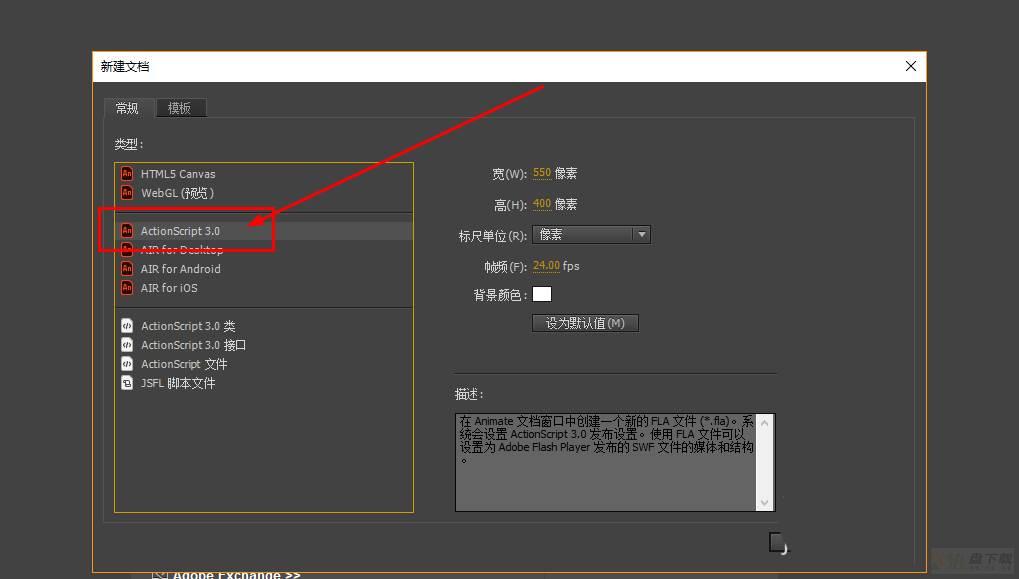This screenshot has width=1019, height=579.
Task: Select ActionScript 3.0 in the type list
Action: 264,231
